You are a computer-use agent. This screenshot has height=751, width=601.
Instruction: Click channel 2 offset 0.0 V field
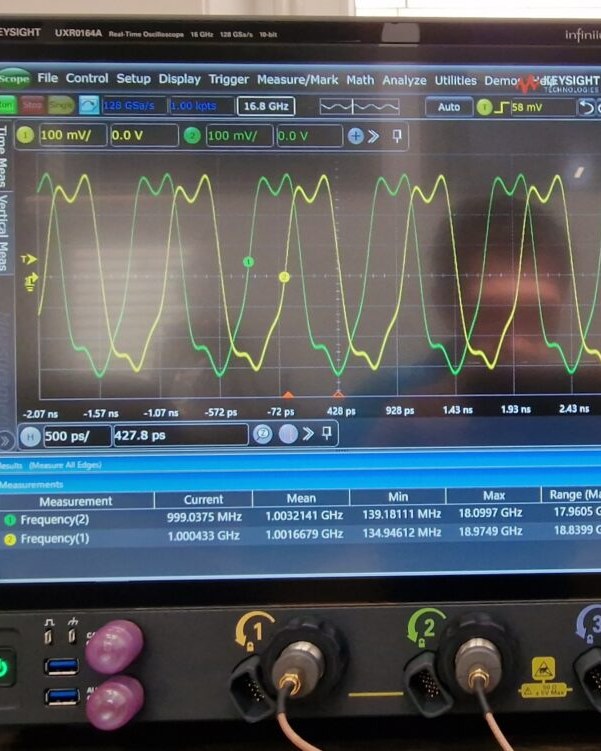(x=309, y=136)
